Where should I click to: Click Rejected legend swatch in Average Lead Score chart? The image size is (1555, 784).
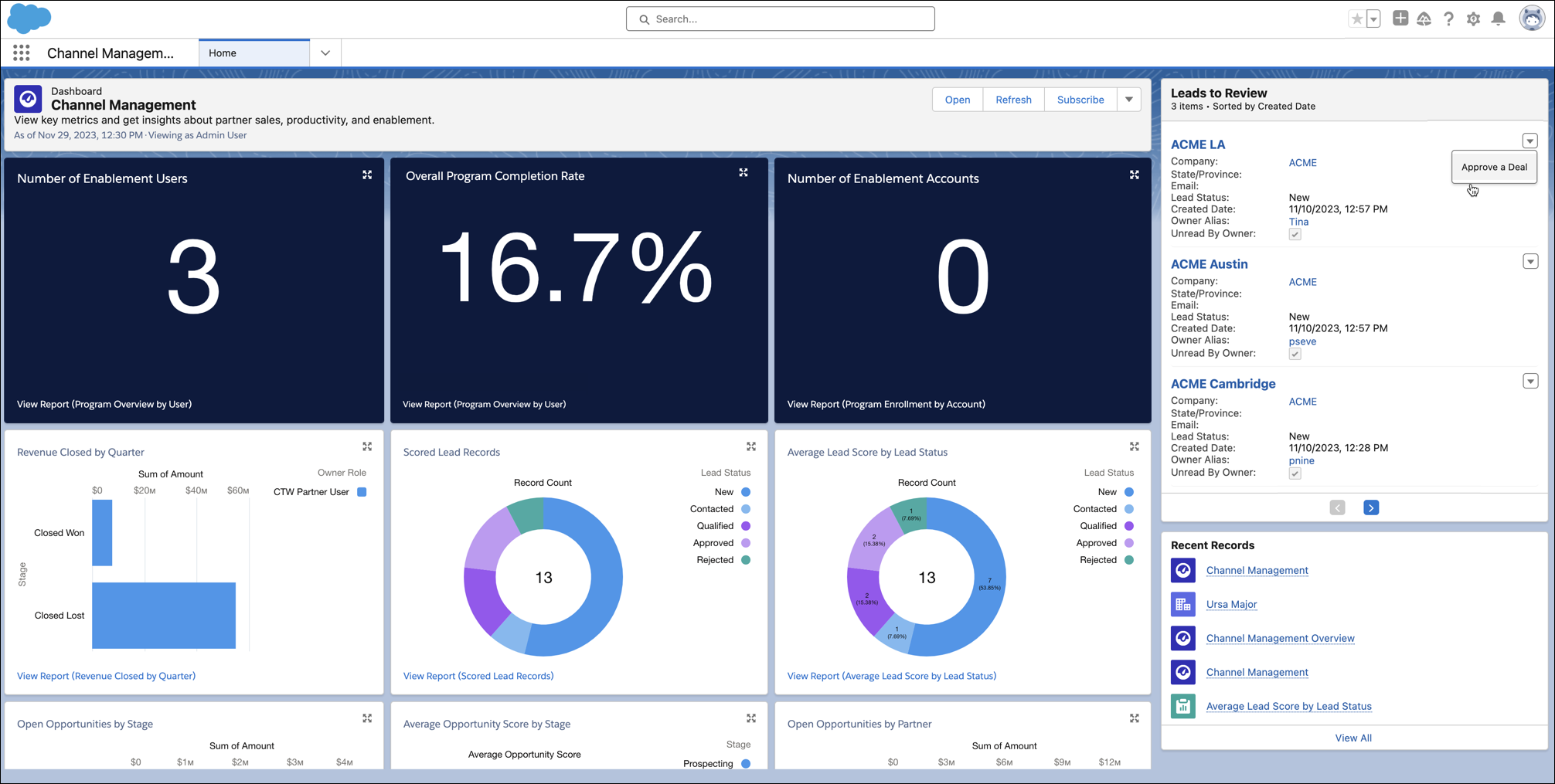pos(1129,560)
